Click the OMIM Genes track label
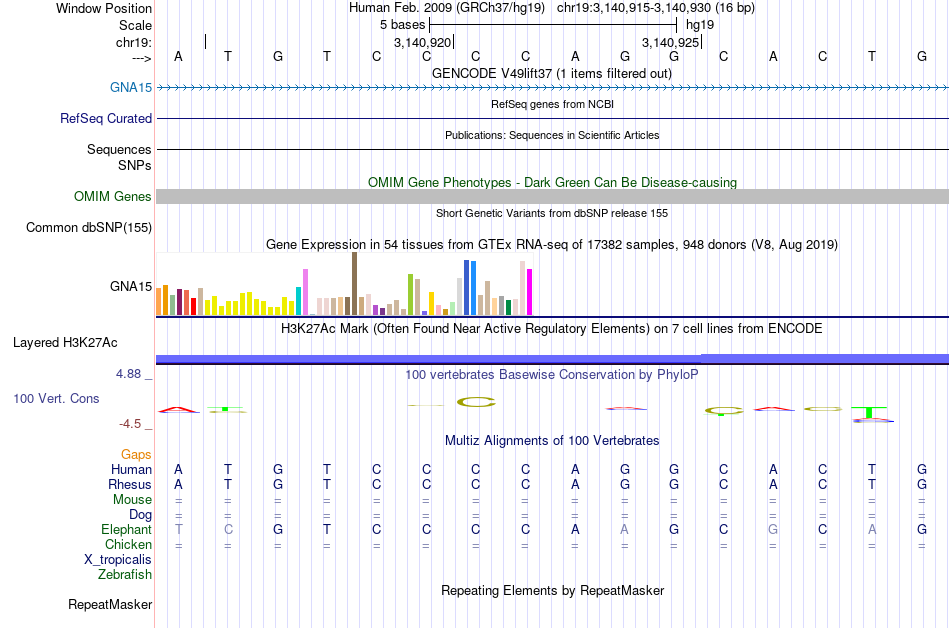Viewport: 950px width, 628px height. coord(113,196)
